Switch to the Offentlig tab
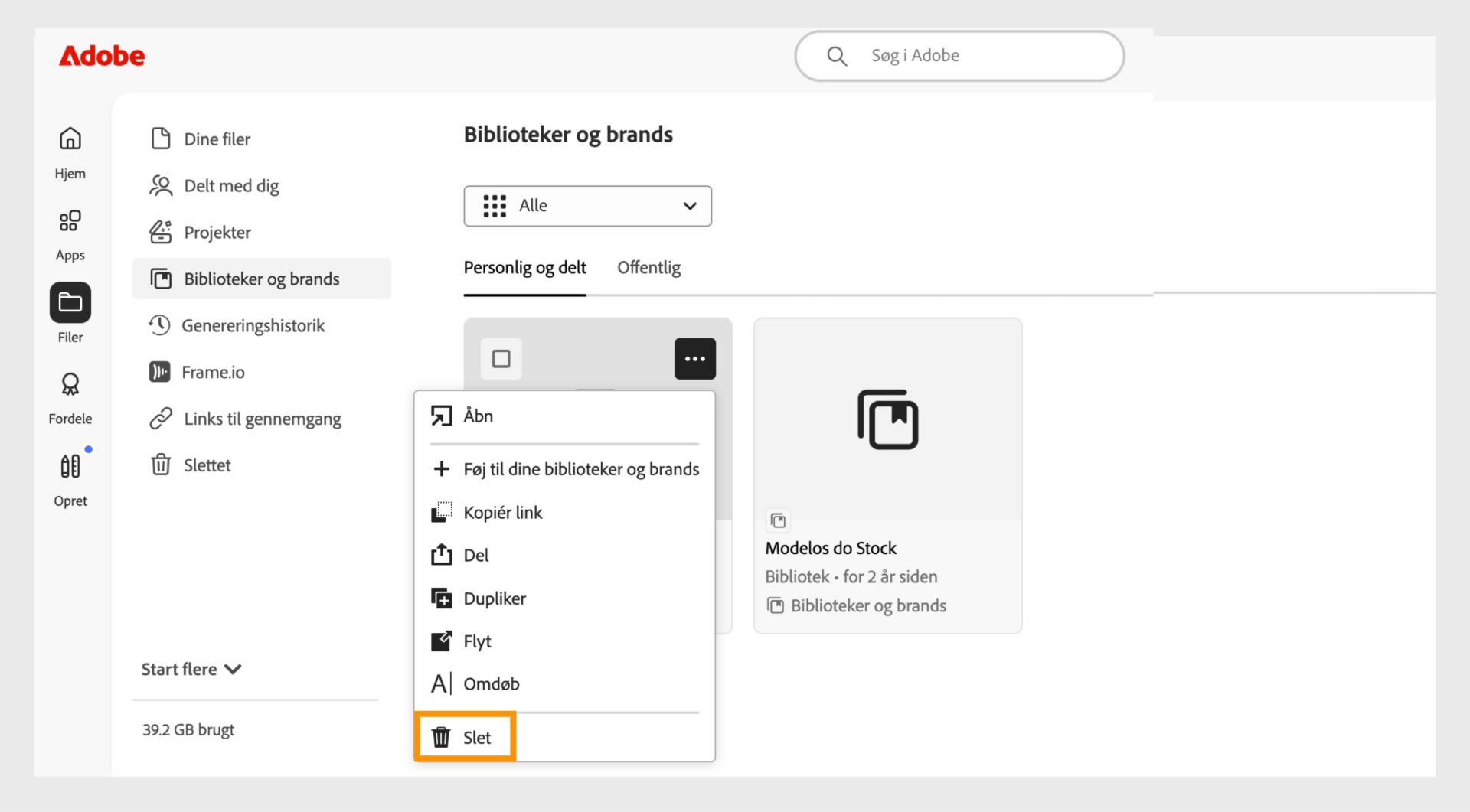Screen dimensions: 1470x812 [x=648, y=268]
